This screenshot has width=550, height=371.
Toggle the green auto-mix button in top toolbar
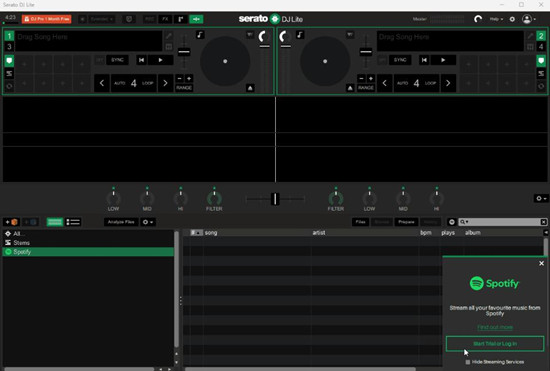point(196,19)
